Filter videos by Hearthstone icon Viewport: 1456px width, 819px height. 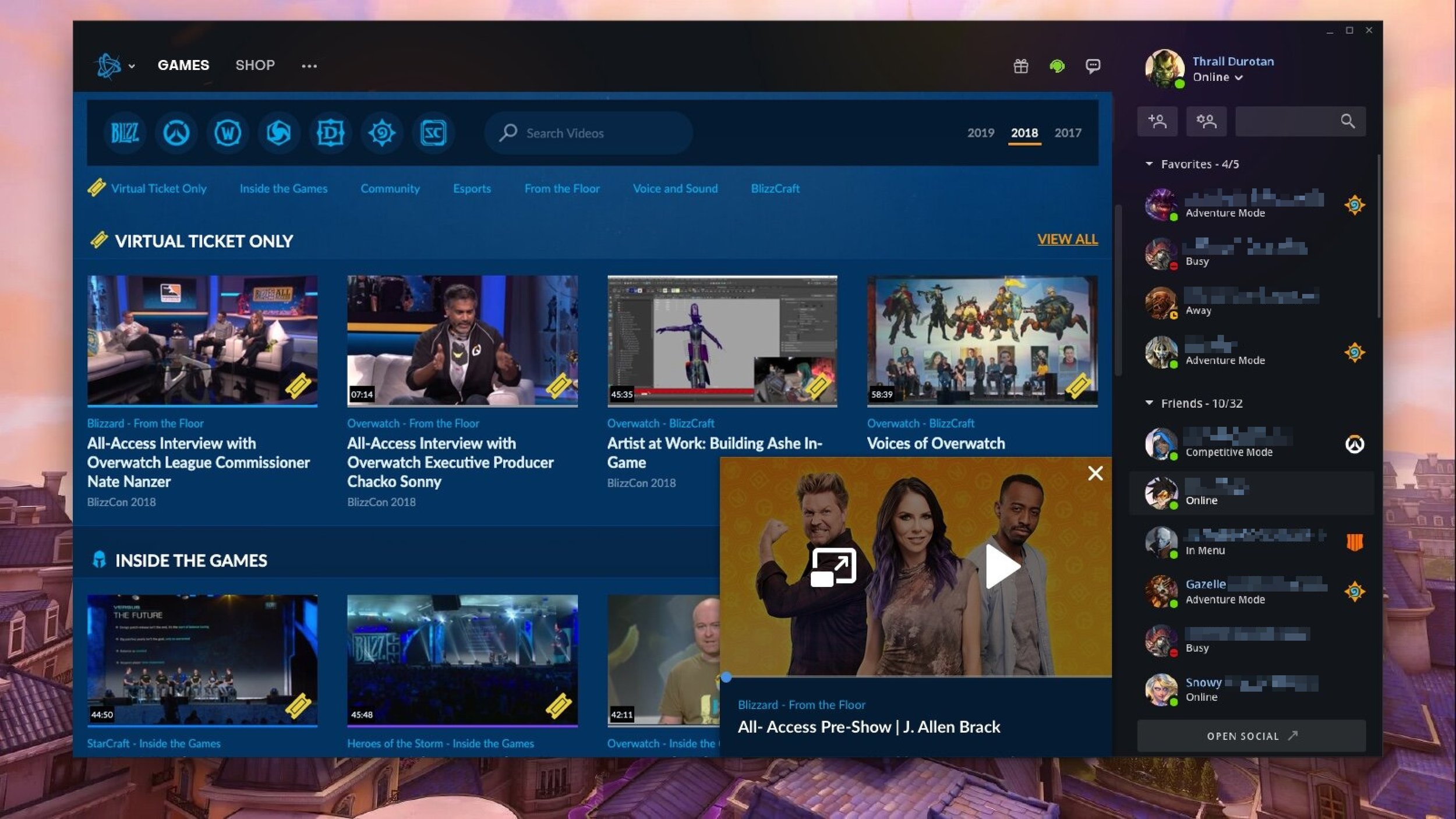(381, 133)
